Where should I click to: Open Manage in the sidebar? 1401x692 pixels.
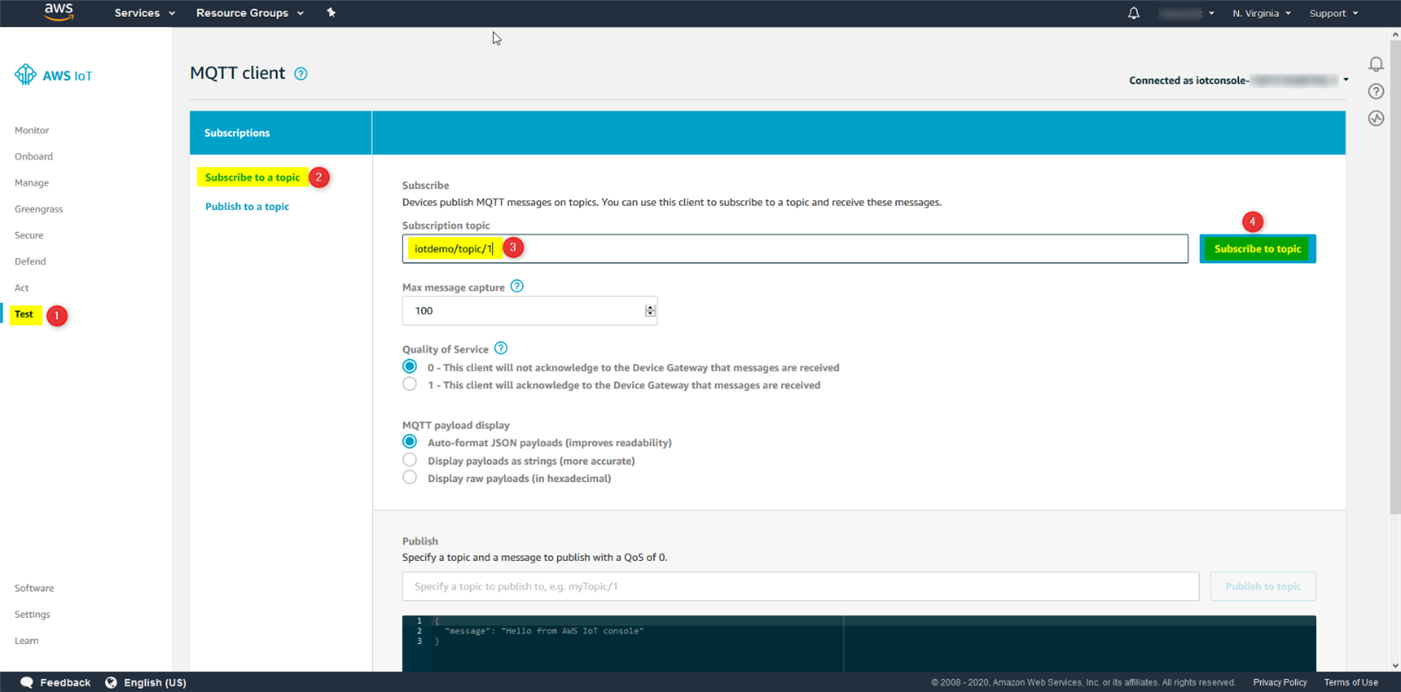[x=32, y=183]
